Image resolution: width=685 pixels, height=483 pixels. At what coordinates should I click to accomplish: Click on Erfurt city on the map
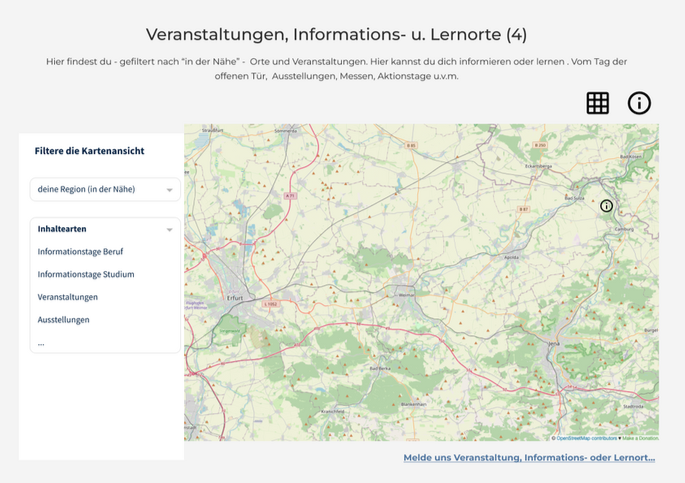pyautogui.click(x=235, y=297)
